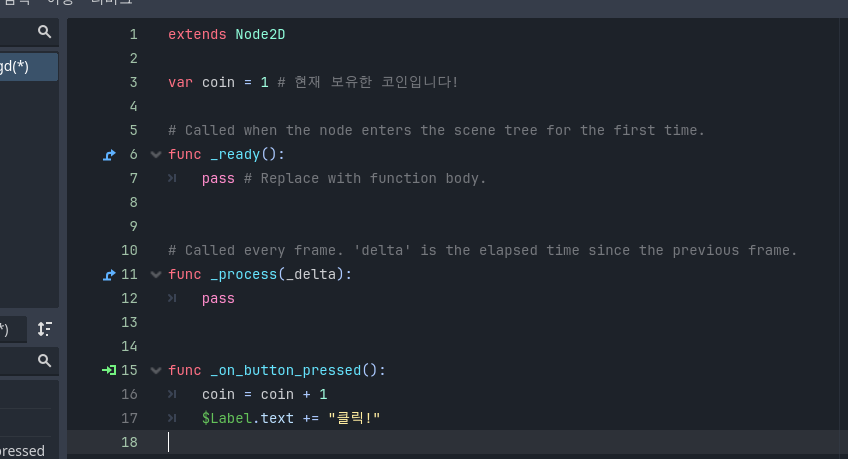Screen dimensions: 848x459
Task: Select the open script gd(*) in list
Action: click(29, 67)
